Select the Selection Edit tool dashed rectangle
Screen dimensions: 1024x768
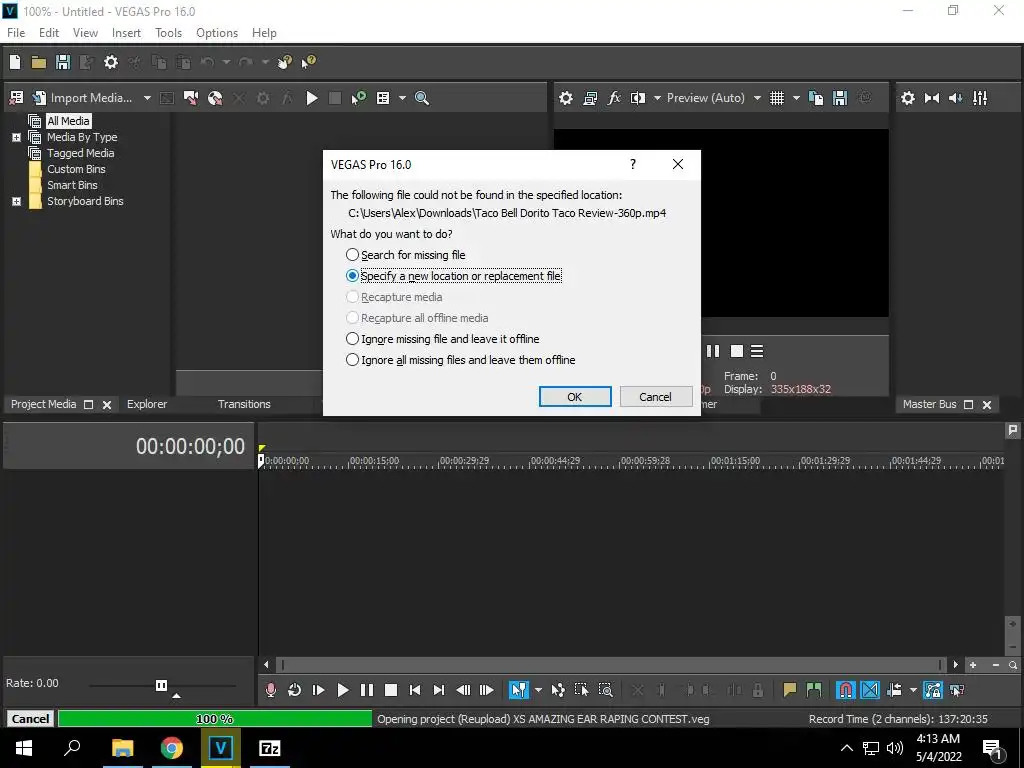tap(581, 690)
